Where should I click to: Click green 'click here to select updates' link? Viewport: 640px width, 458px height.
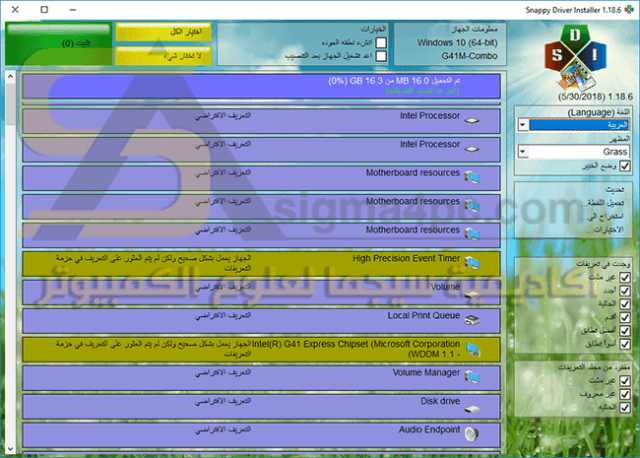[422, 91]
